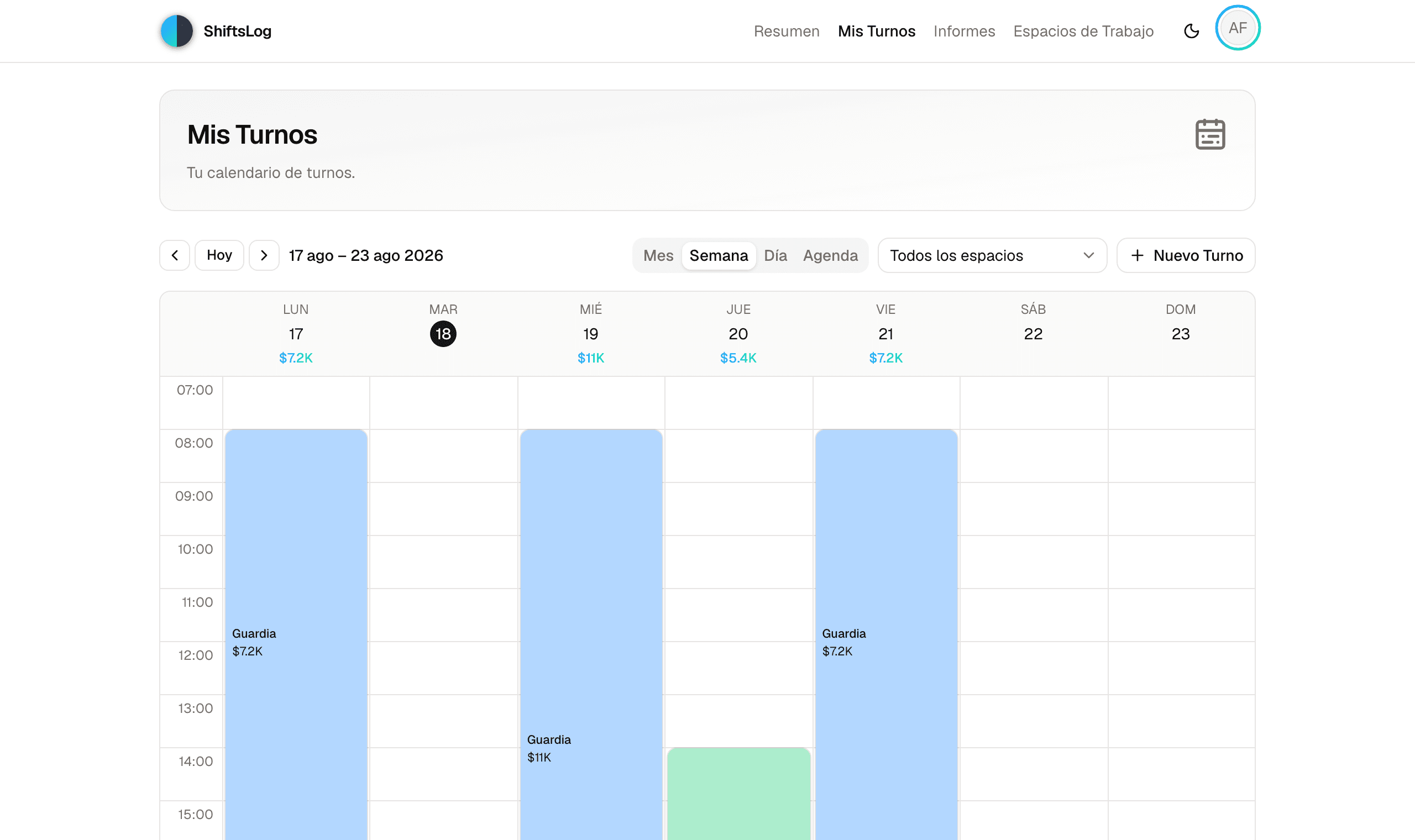The image size is (1415, 840).
Task: Click the ShiftsLog logo icon
Action: click(x=176, y=31)
